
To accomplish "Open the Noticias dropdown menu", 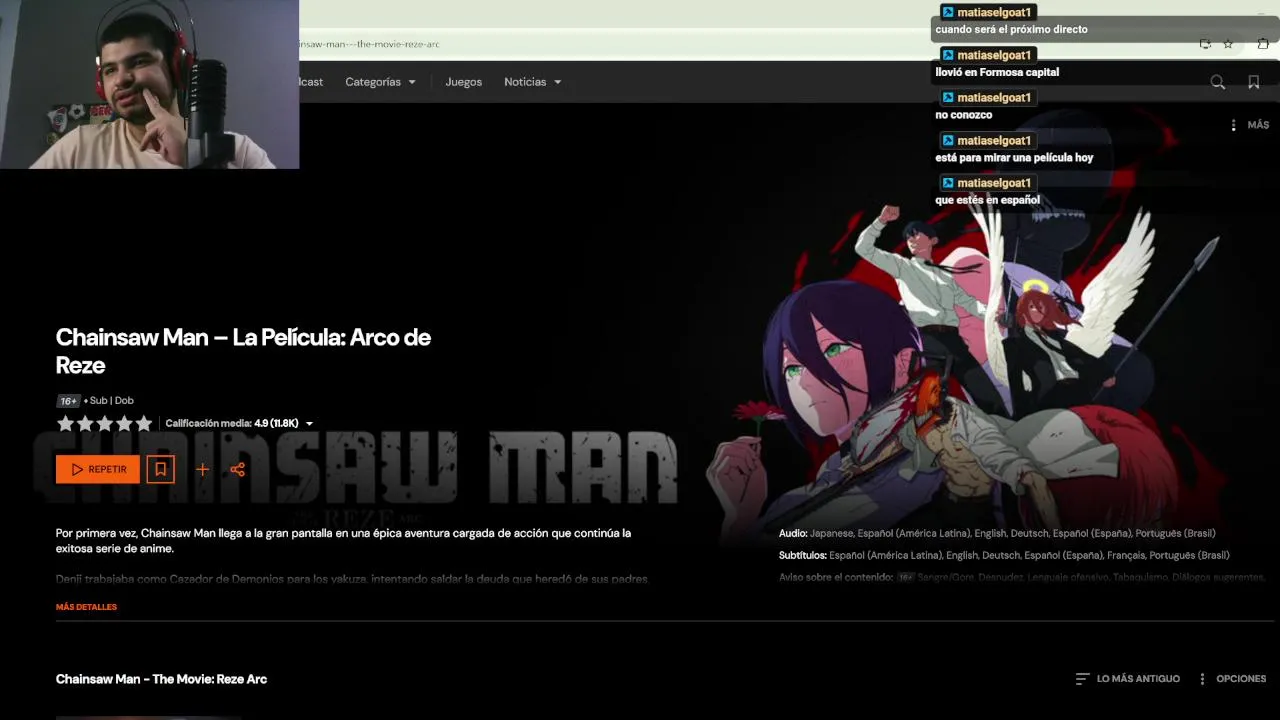I will click(x=532, y=82).
